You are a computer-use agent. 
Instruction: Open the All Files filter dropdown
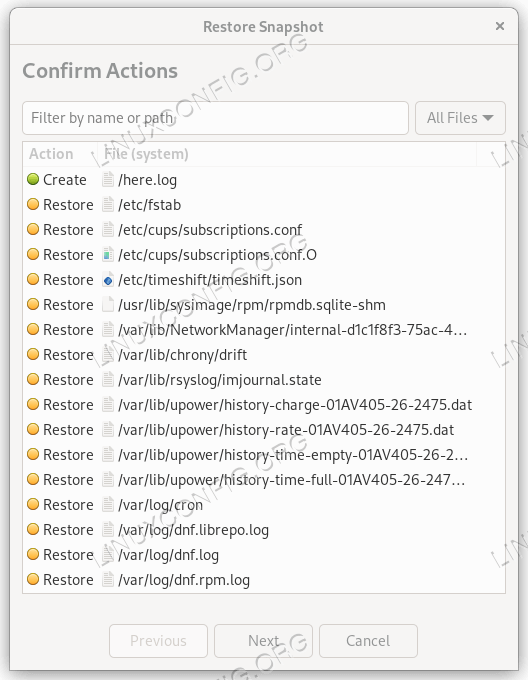(460, 118)
